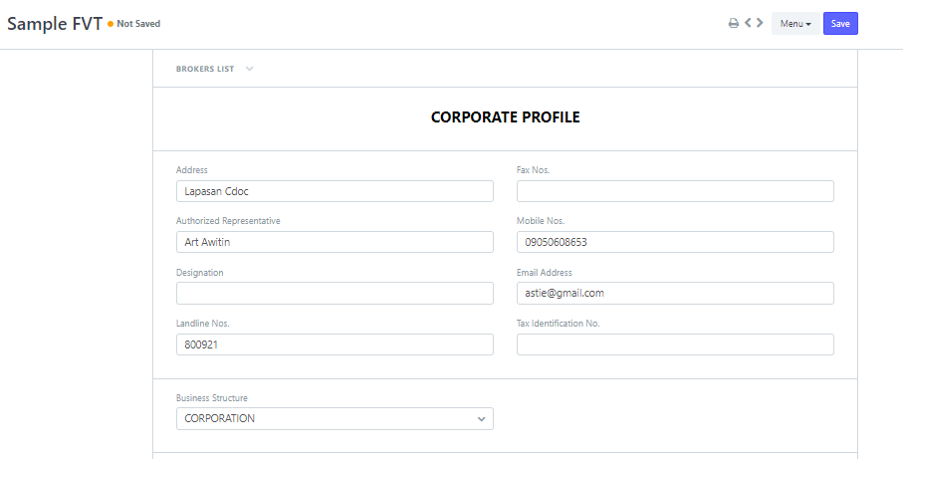
Task: Click the print icon
Action: [x=733, y=24]
